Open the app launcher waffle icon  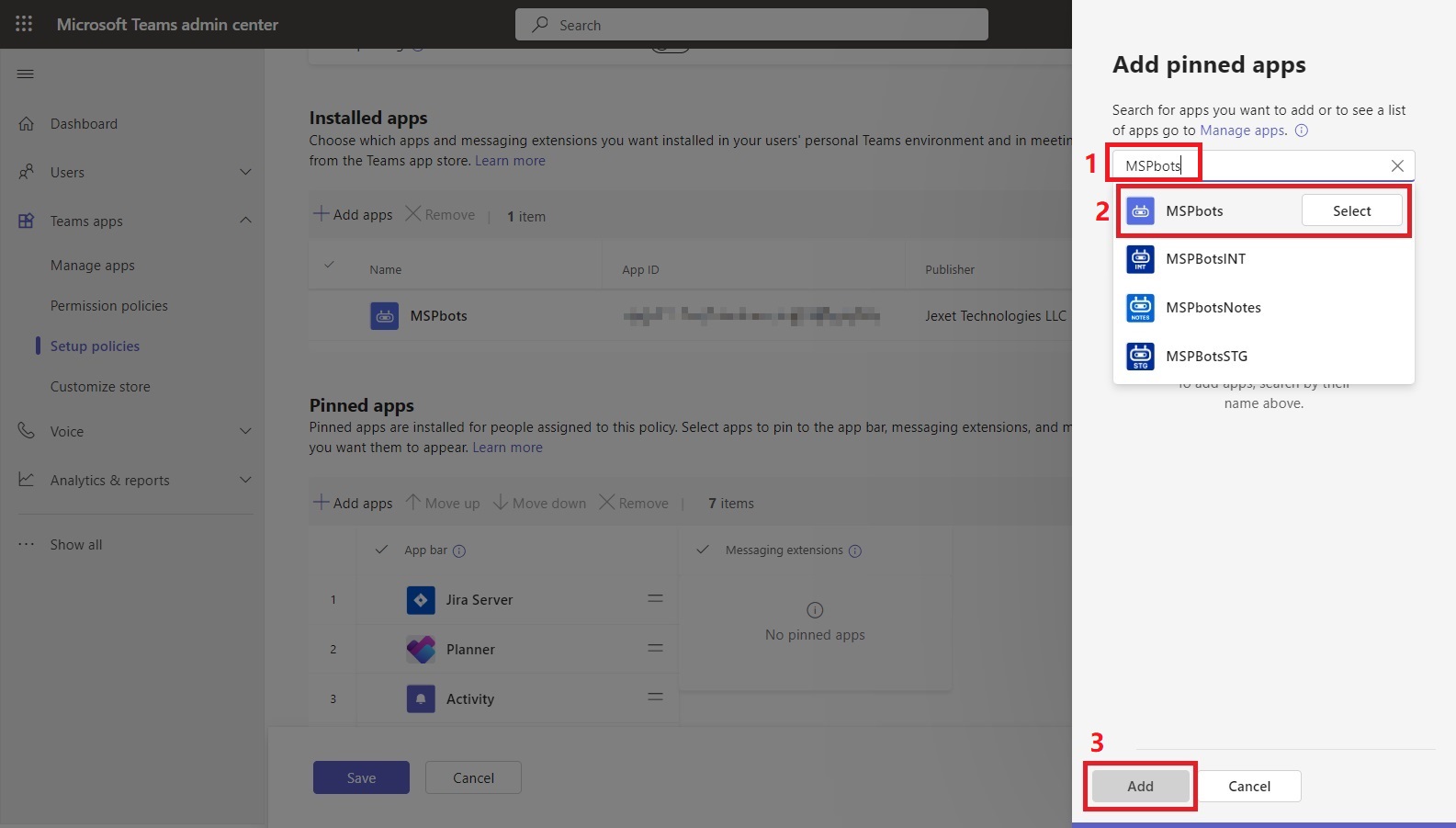click(24, 24)
